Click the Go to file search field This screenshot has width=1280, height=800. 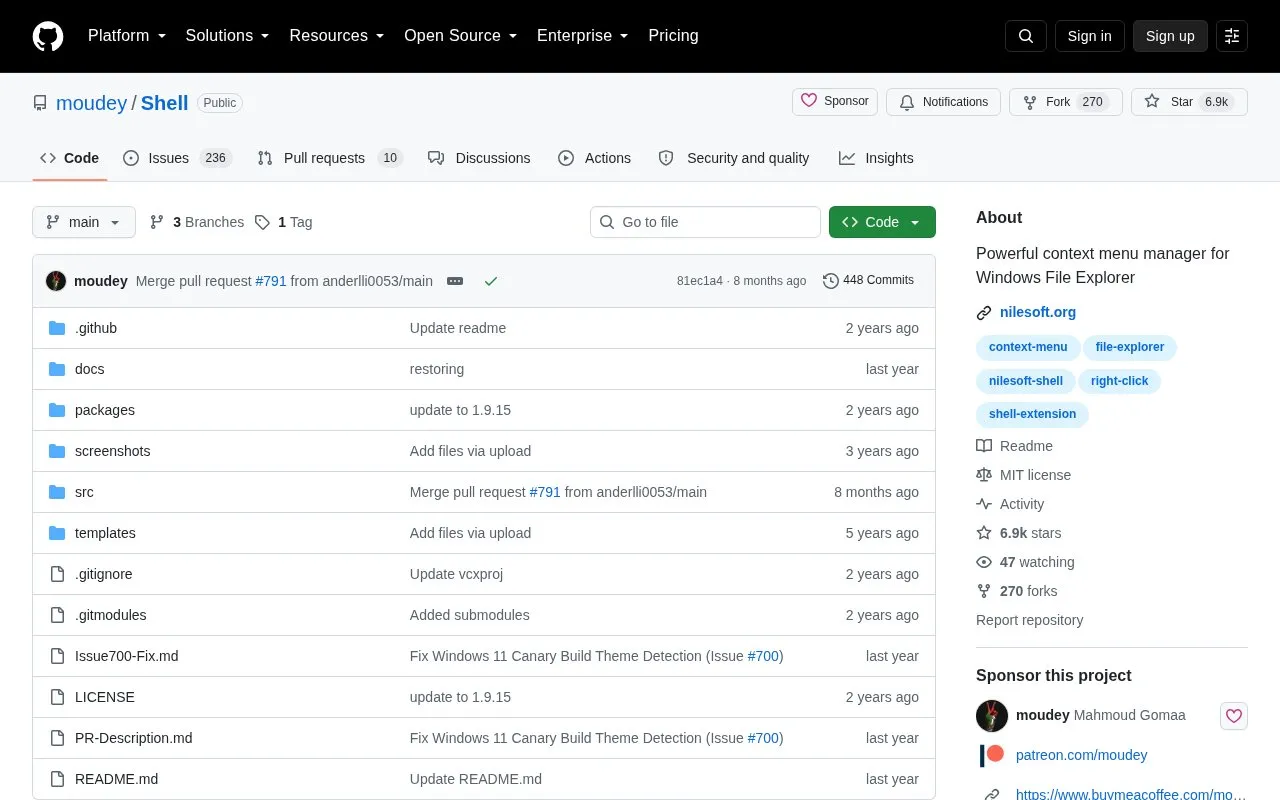[705, 222]
